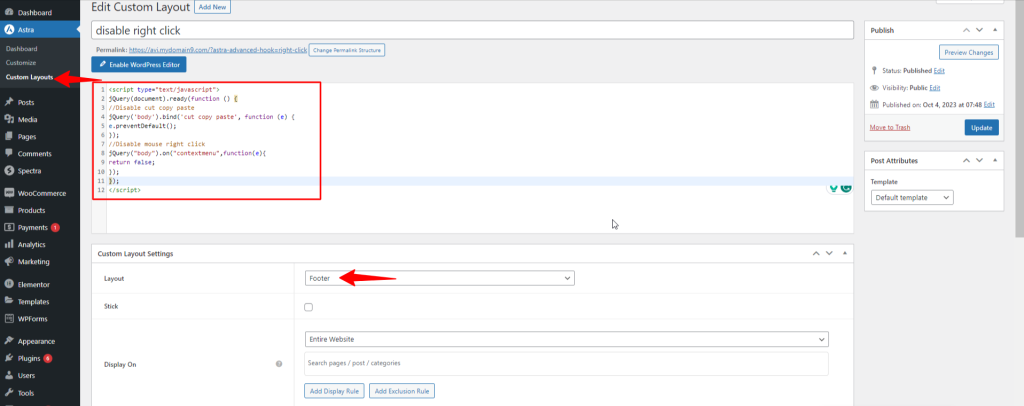The width and height of the screenshot is (1024, 406).
Task: Open the Dashboard menu icon
Action: tap(8, 12)
